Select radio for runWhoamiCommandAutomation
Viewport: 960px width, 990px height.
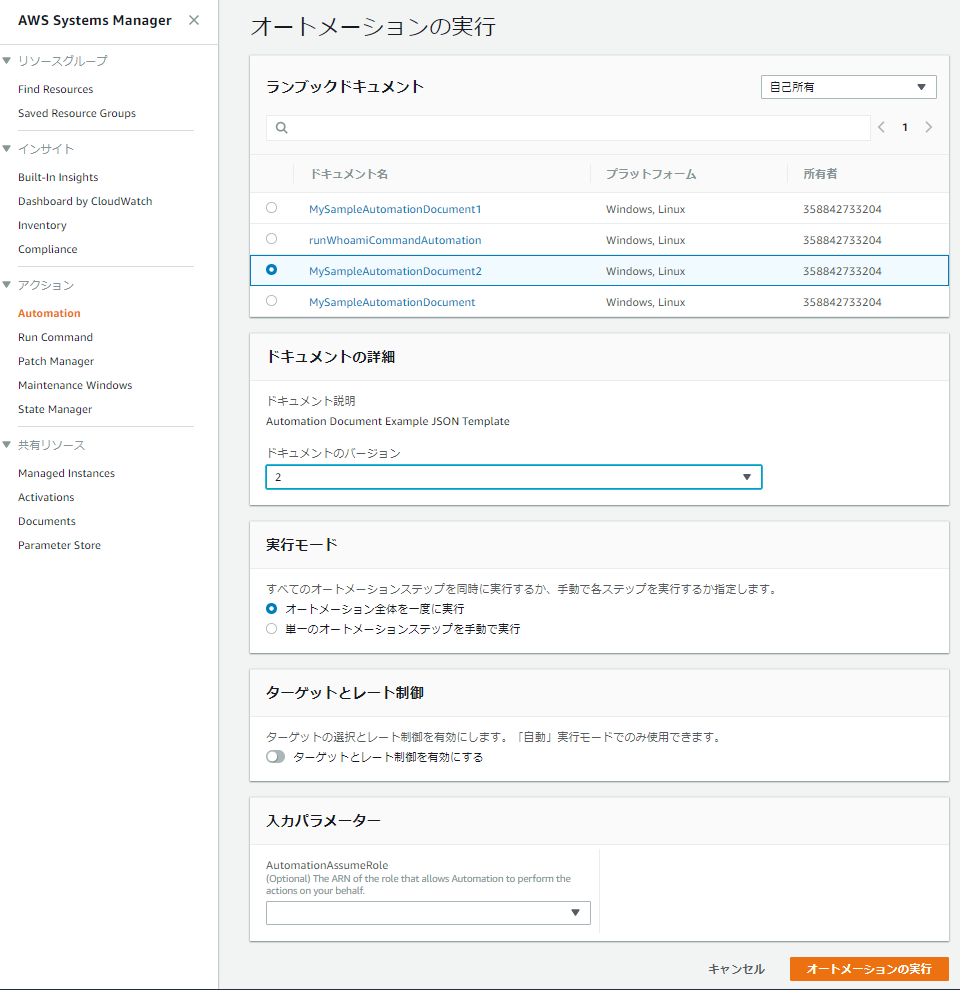tap(272, 239)
